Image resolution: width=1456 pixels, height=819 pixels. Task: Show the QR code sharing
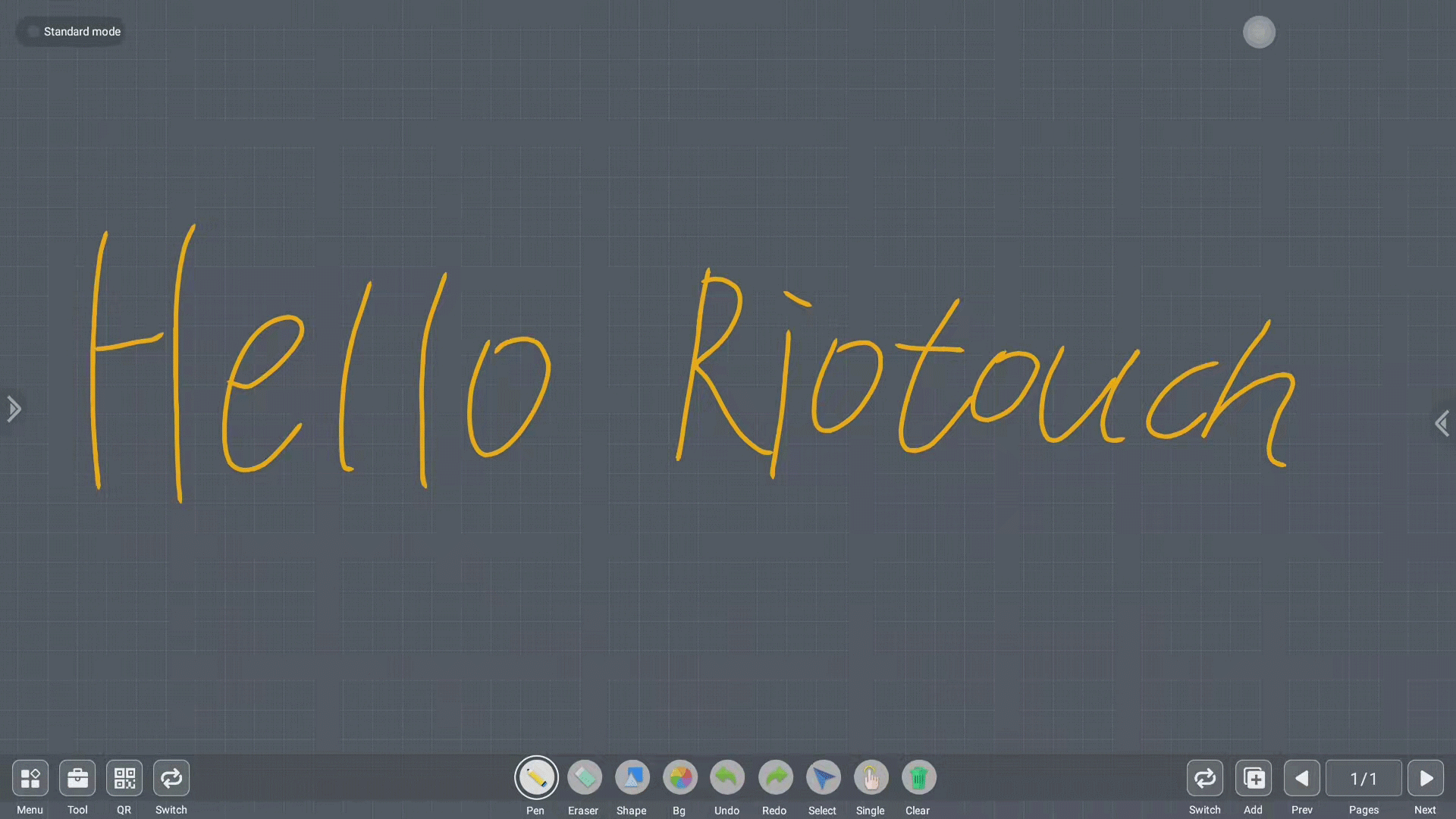124,778
